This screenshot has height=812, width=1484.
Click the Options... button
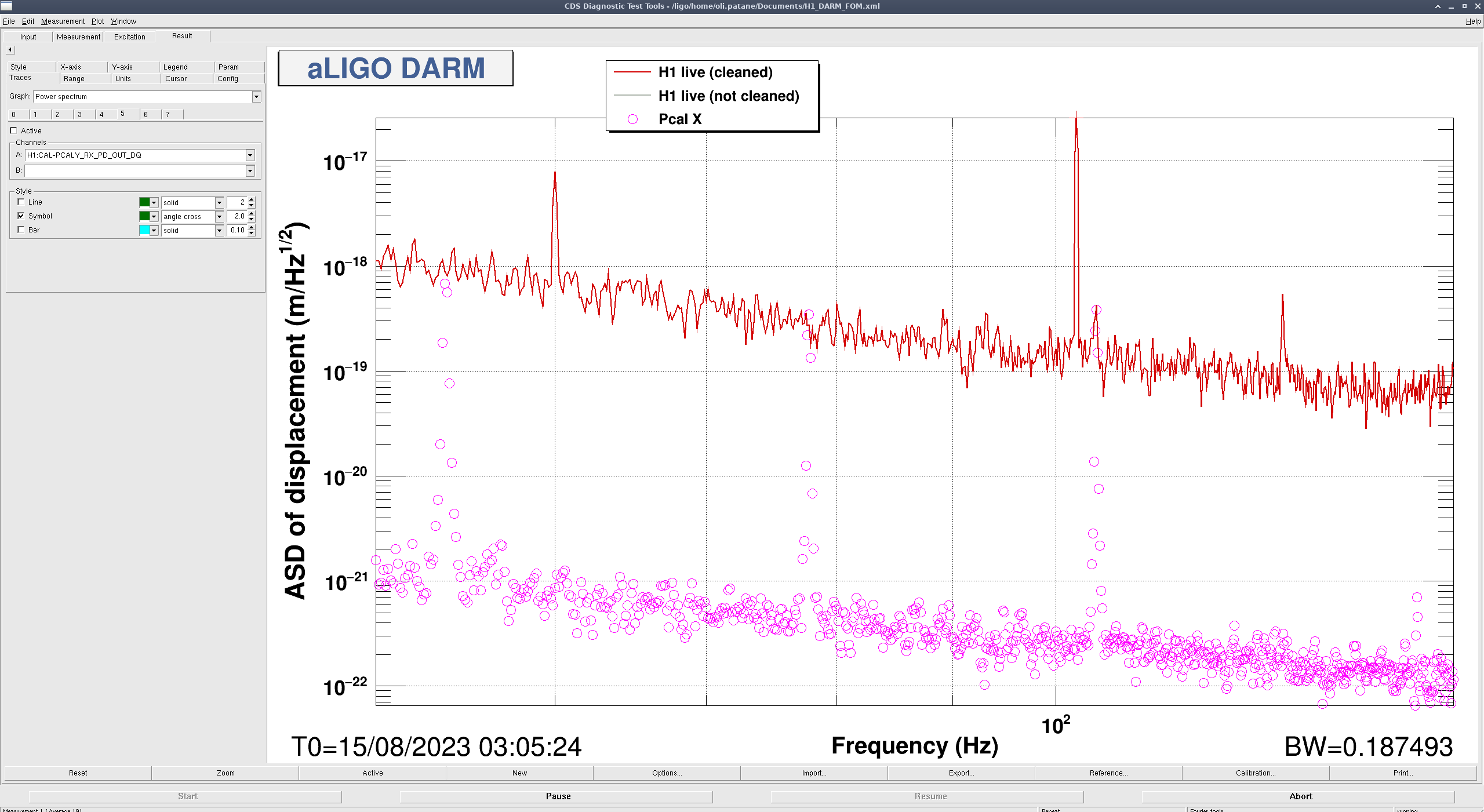click(667, 773)
